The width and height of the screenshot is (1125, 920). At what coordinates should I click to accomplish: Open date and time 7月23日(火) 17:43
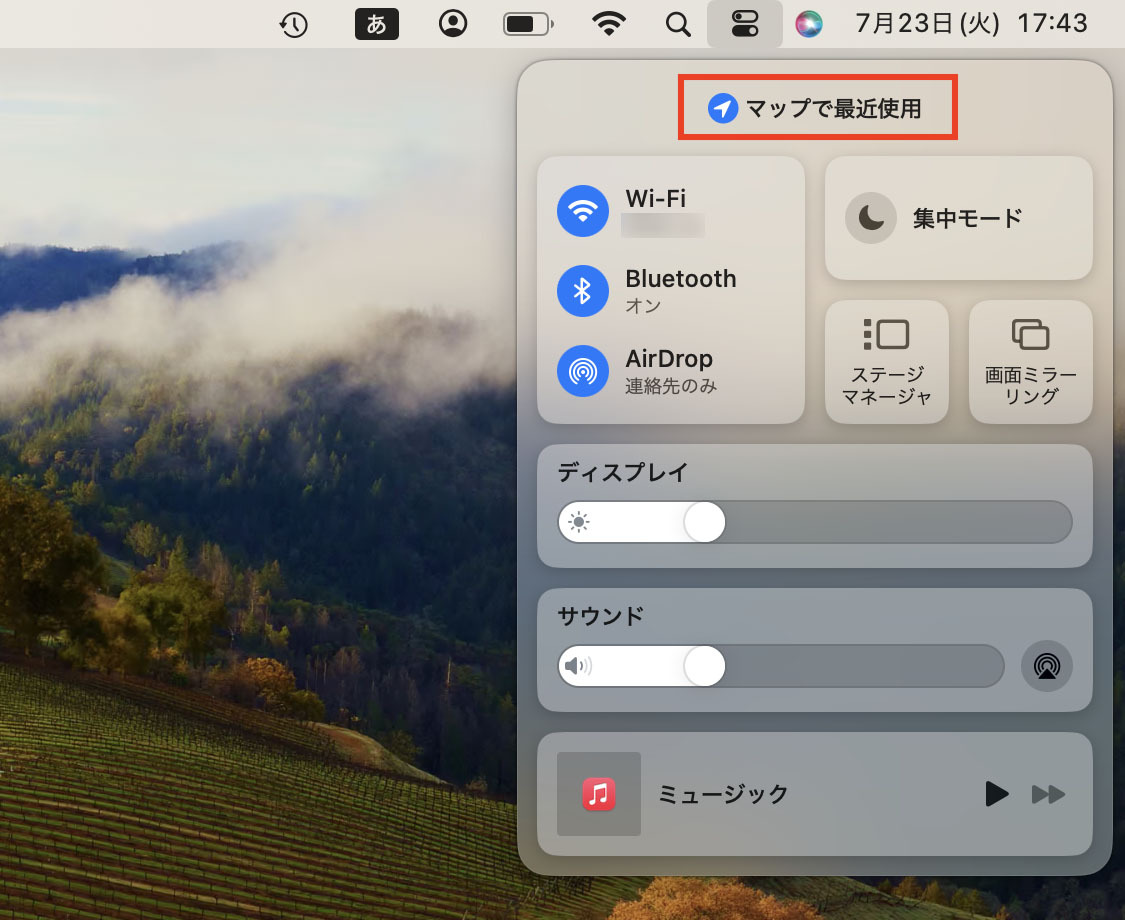pyautogui.click(x=971, y=24)
